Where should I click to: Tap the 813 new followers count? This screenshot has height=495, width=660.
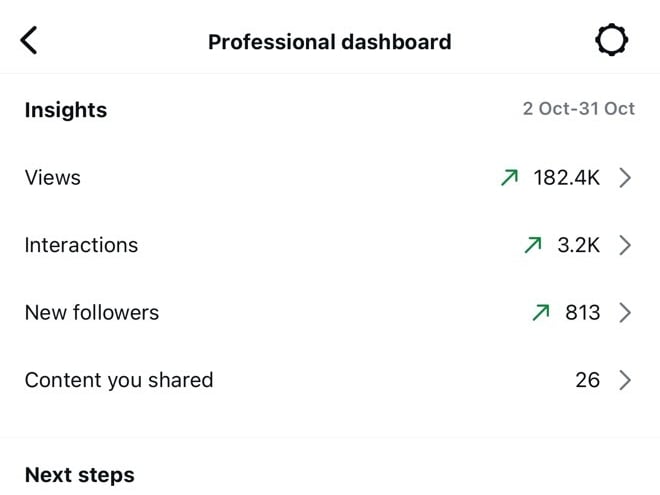tap(583, 312)
